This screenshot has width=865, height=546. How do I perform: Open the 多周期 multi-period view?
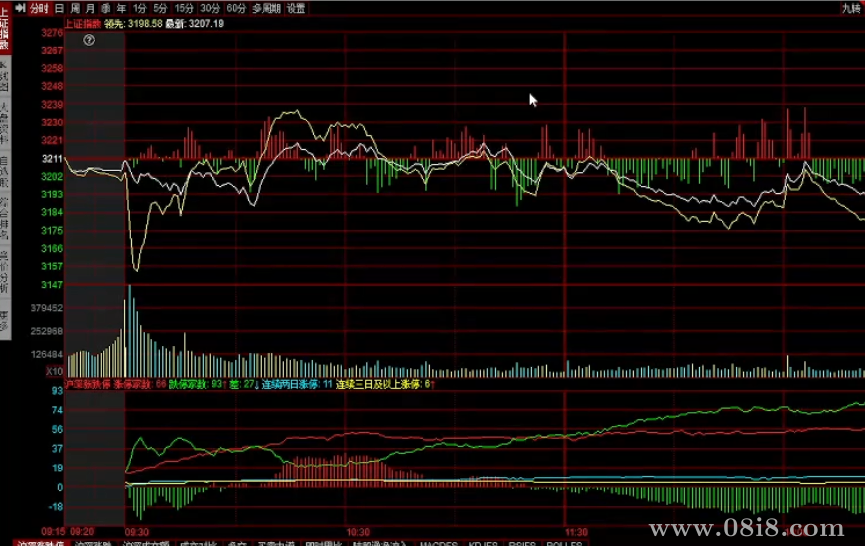click(x=265, y=8)
